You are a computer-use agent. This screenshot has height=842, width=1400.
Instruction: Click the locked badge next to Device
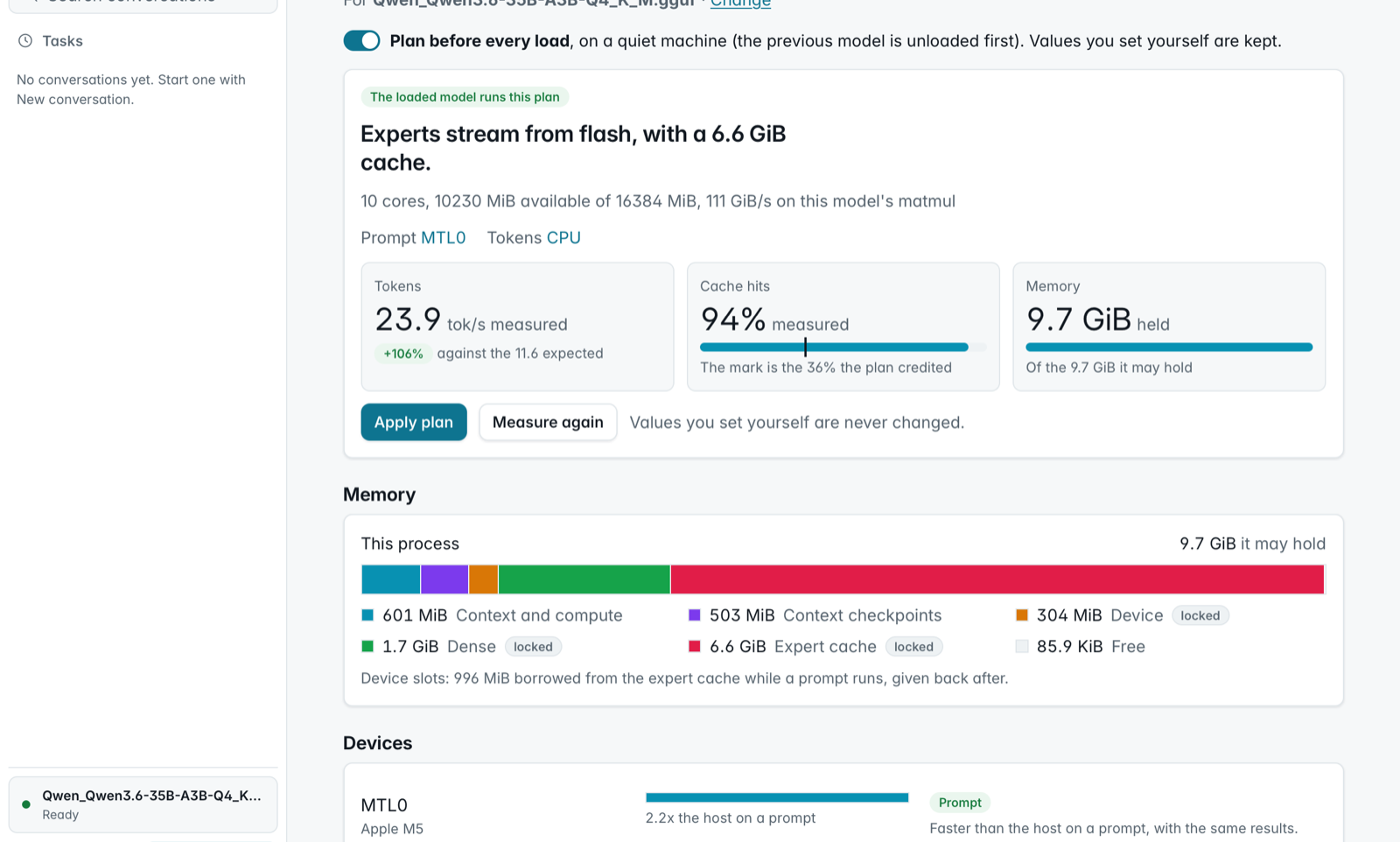tap(1200, 615)
